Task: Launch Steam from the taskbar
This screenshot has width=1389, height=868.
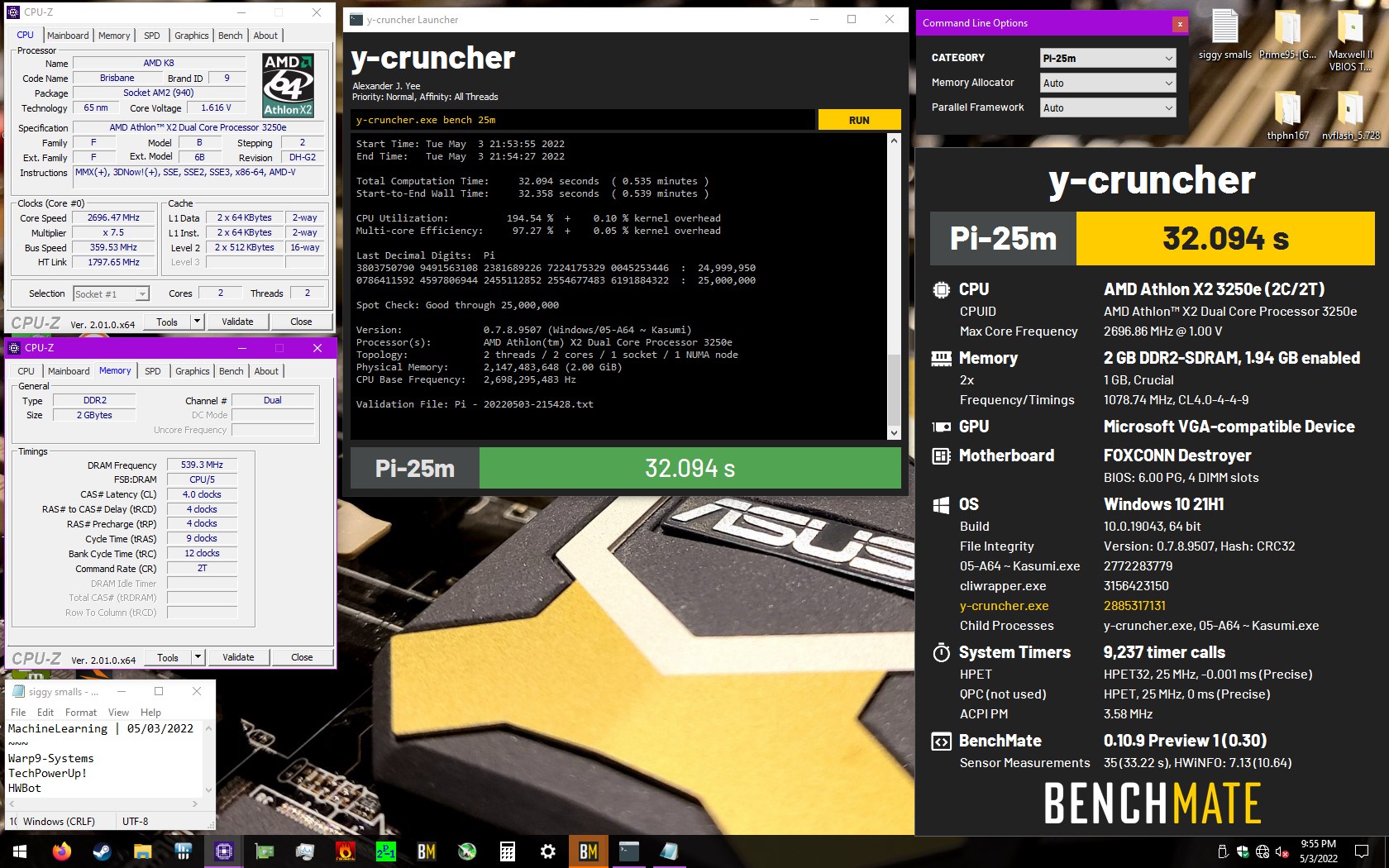Action: click(x=103, y=851)
